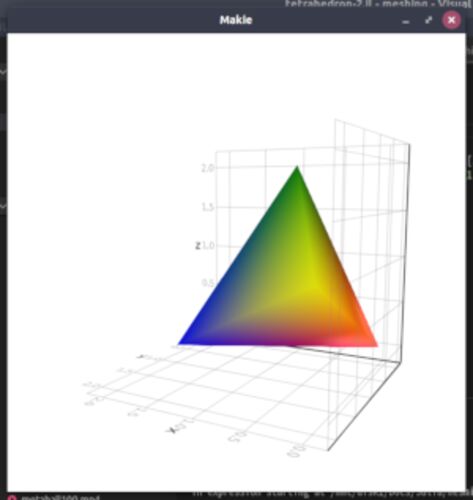Click the Makie window title text
Screen dimensions: 473x500
coord(236,20)
